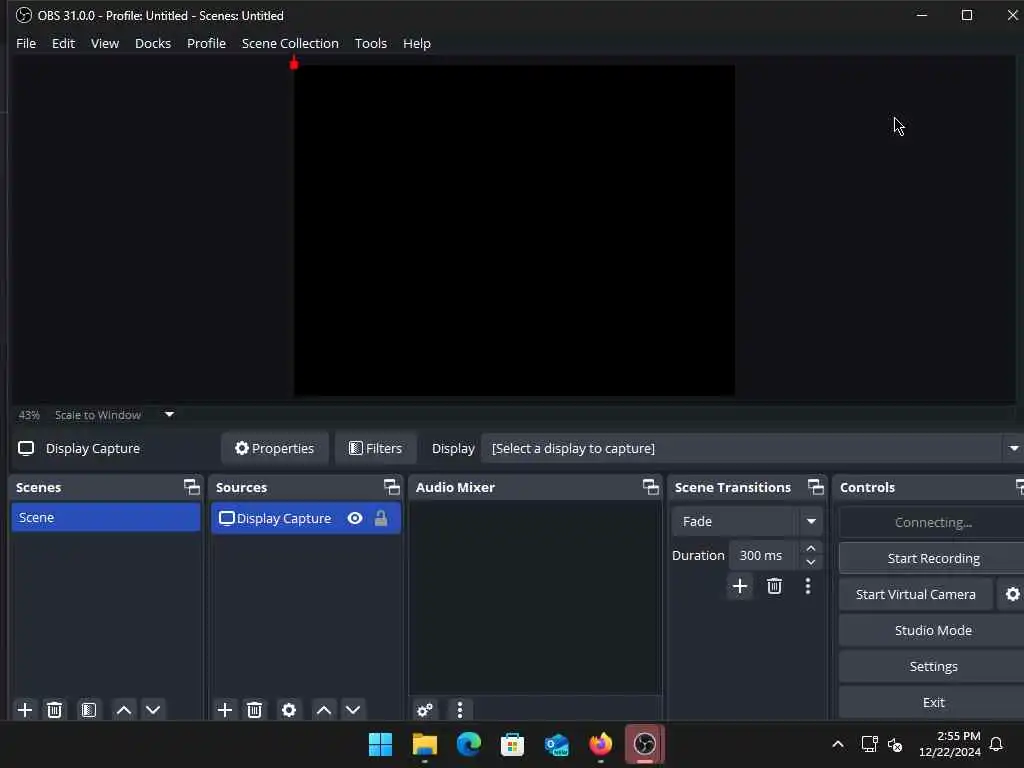Move scene up arrow in Scenes dock
The height and width of the screenshot is (768, 1024).
[x=124, y=710]
